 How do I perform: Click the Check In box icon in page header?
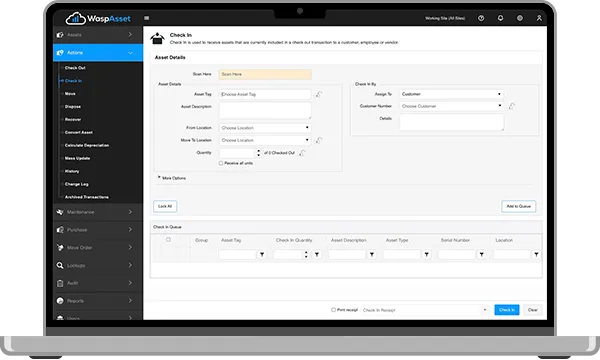157,38
